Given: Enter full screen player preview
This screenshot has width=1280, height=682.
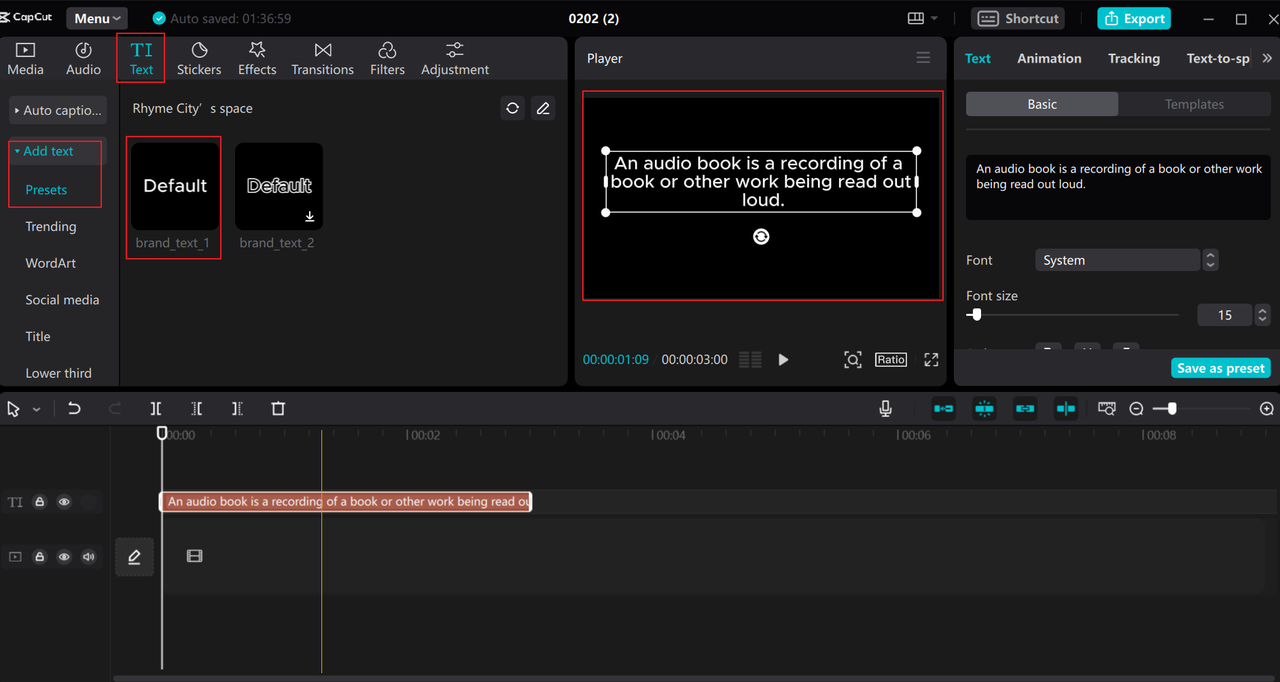Looking at the screenshot, I should point(931,360).
